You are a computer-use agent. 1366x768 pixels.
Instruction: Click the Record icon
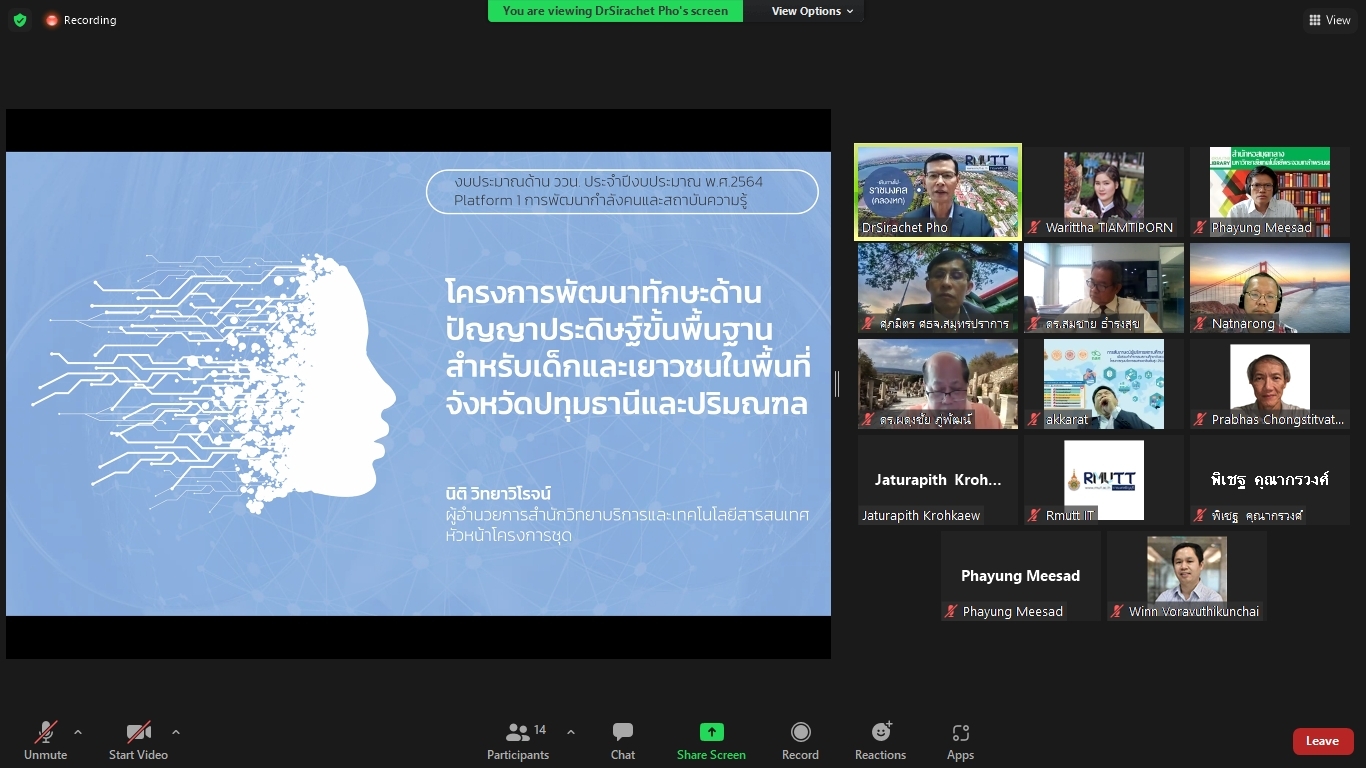tap(800, 733)
